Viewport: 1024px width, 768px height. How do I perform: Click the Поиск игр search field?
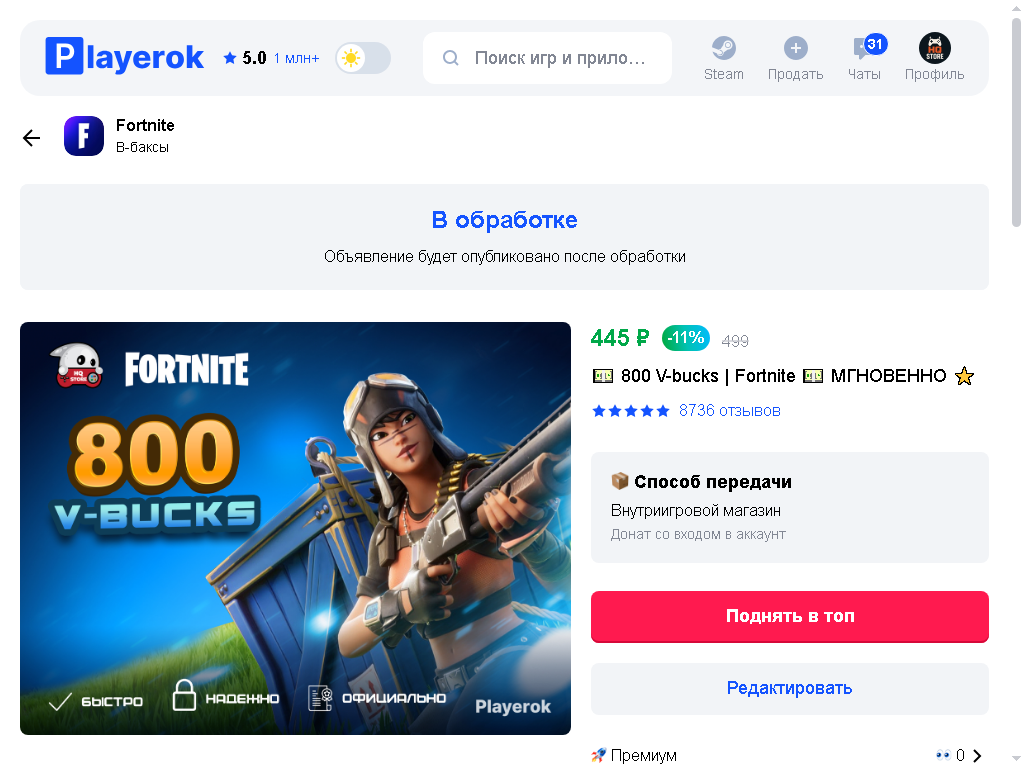point(547,58)
